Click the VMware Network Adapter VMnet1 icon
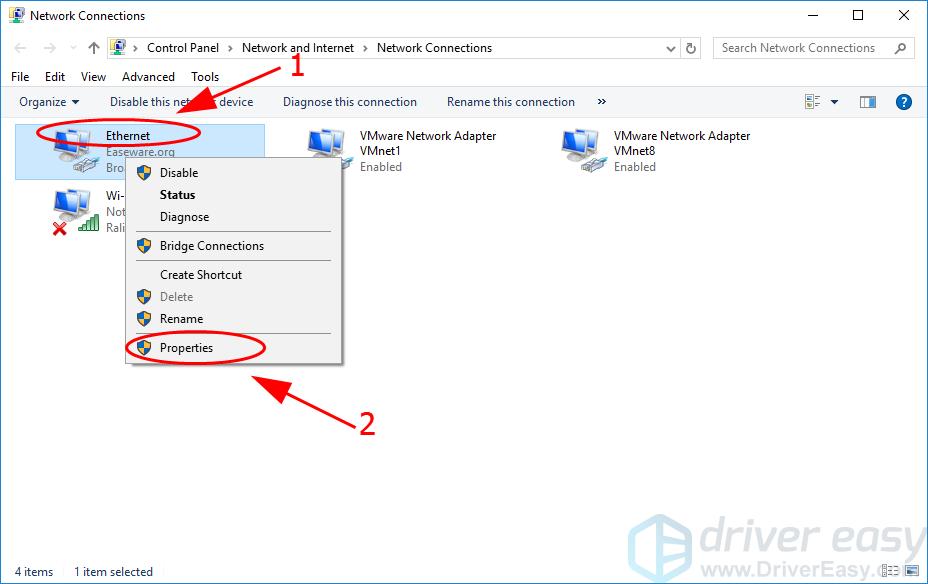Viewport: 928px width, 584px height. (328, 151)
